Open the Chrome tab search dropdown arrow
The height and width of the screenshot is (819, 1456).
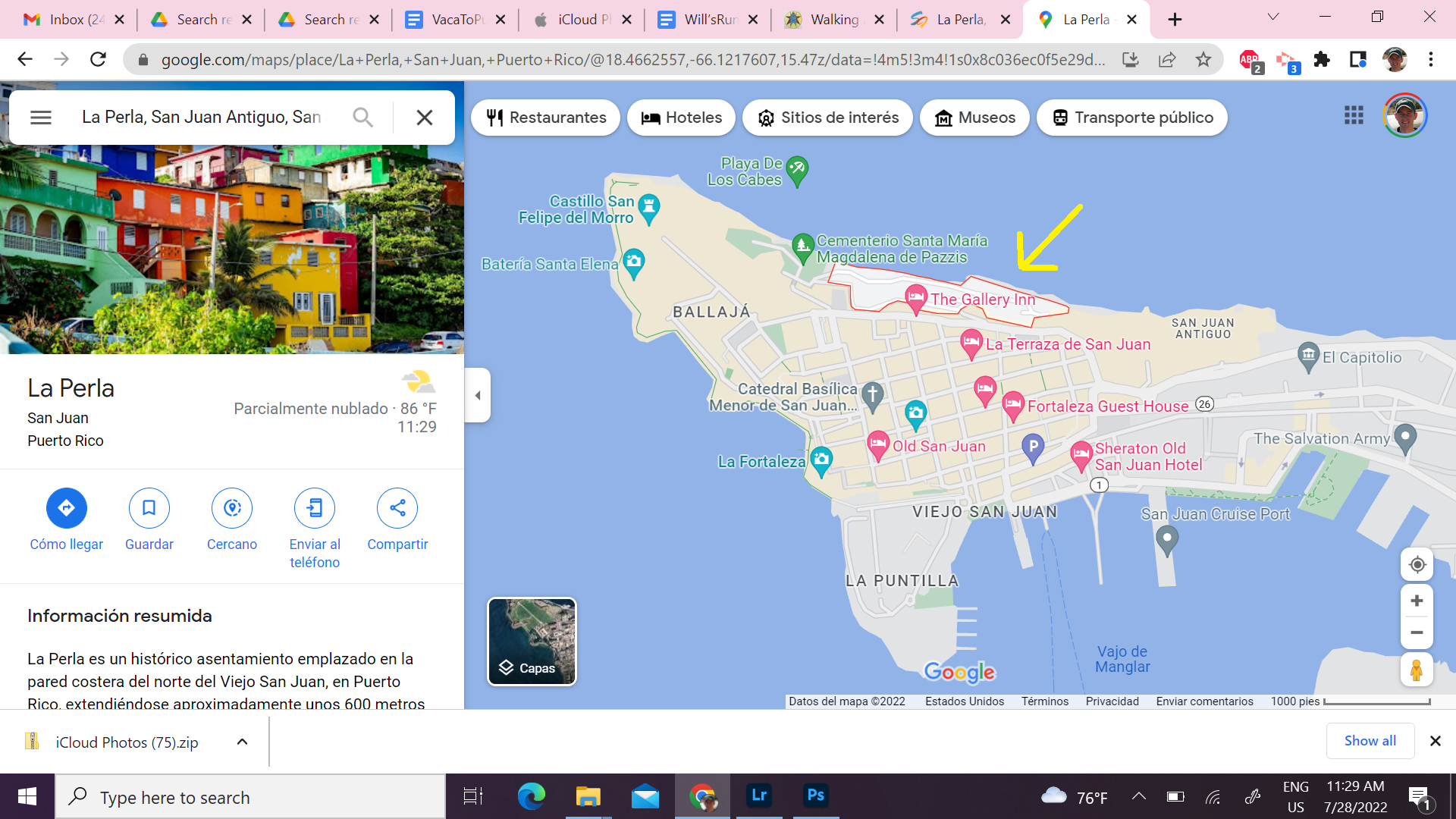(x=1273, y=17)
